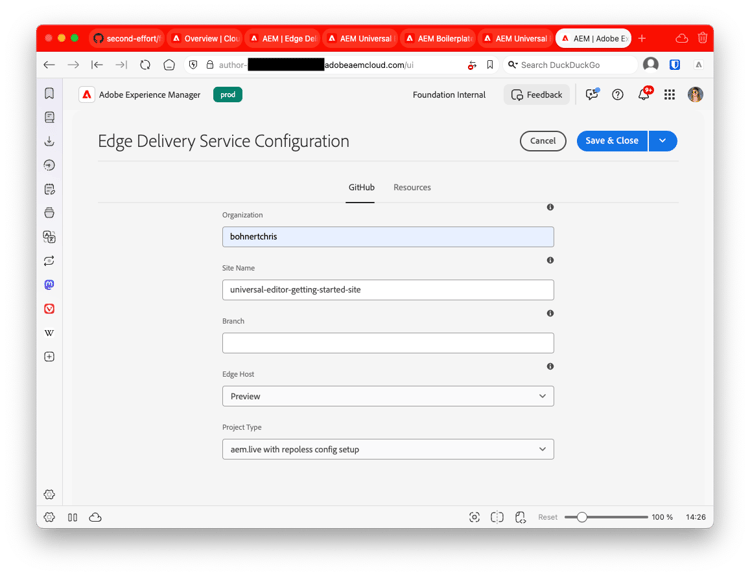Open the AEM user profile avatar
The image size is (750, 576).
[695, 95]
